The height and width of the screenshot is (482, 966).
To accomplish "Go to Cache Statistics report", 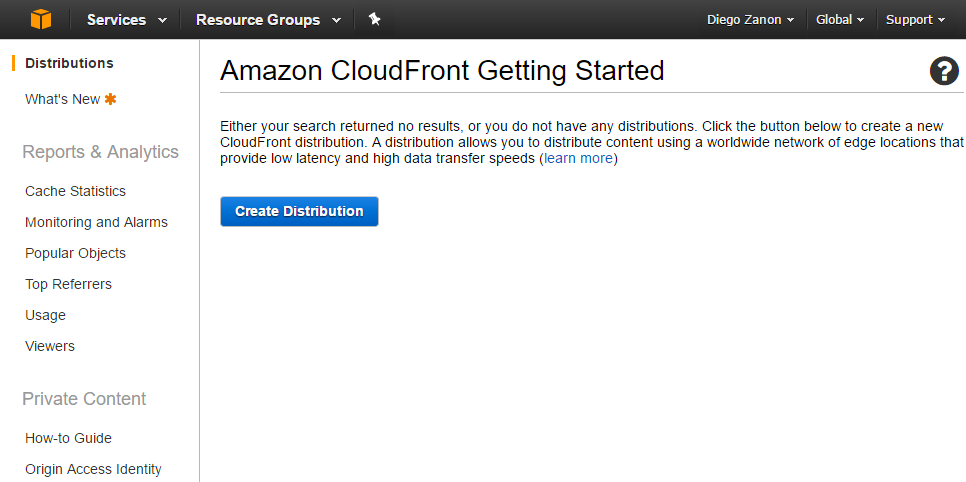I will point(75,191).
